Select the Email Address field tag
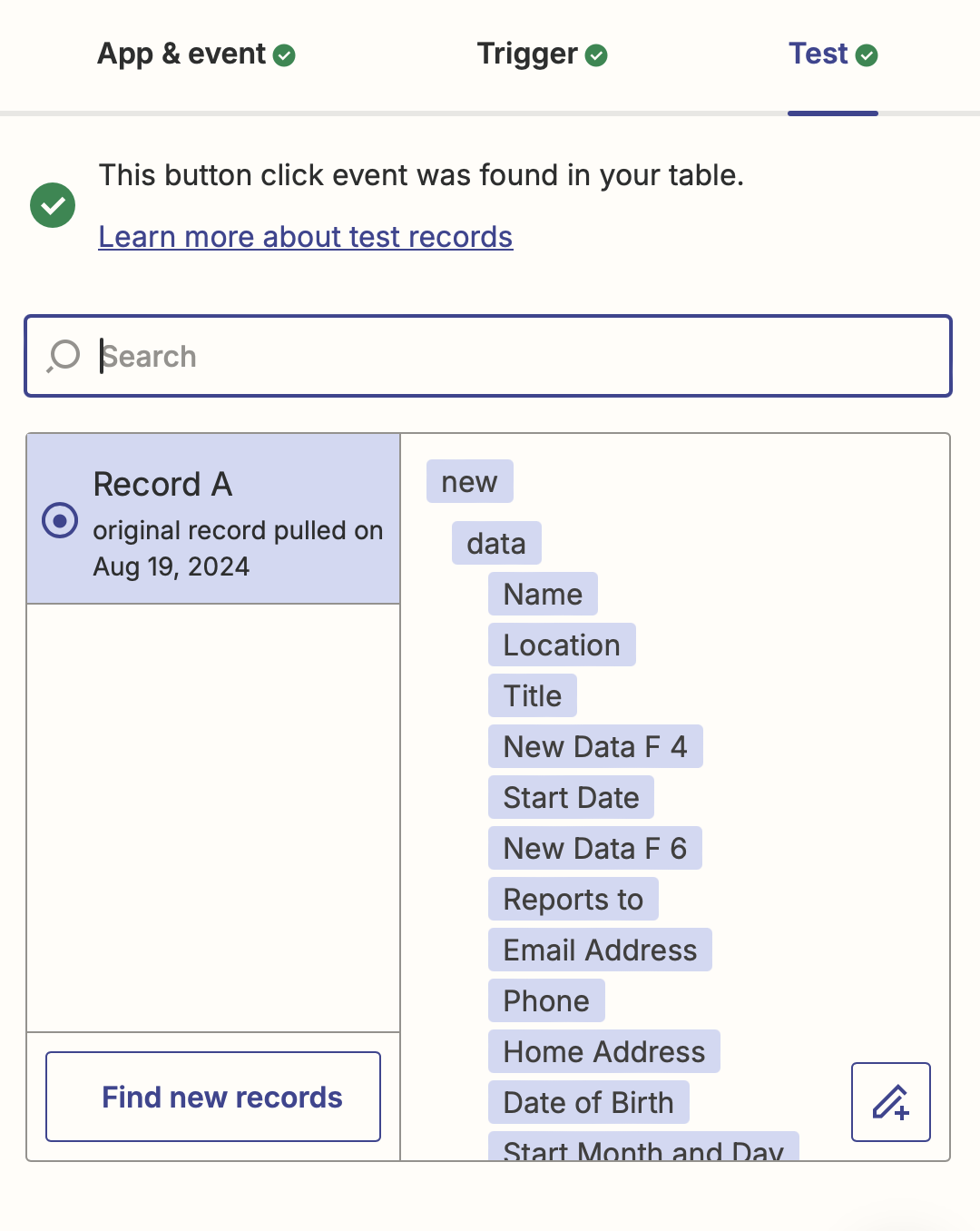This screenshot has width=980, height=1231. pyautogui.click(x=600, y=950)
